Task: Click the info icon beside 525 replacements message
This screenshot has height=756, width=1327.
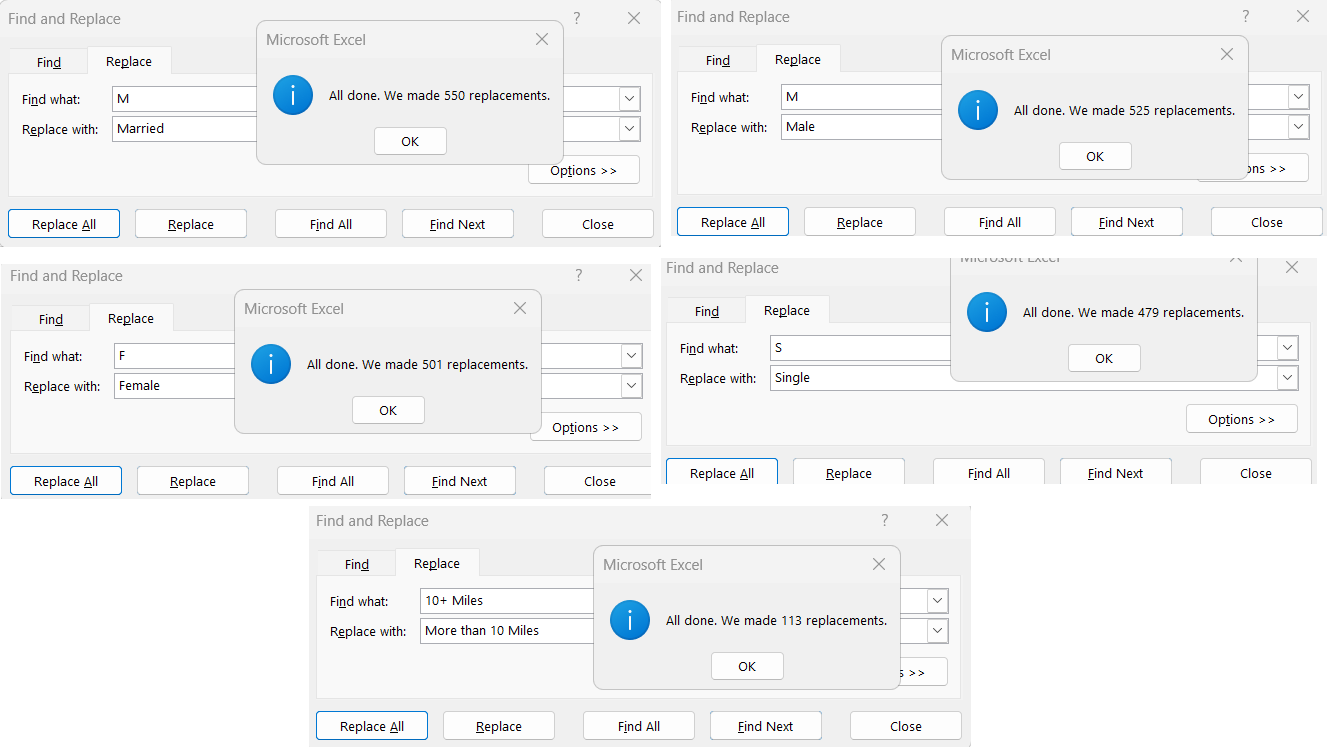Action: pyautogui.click(x=977, y=110)
